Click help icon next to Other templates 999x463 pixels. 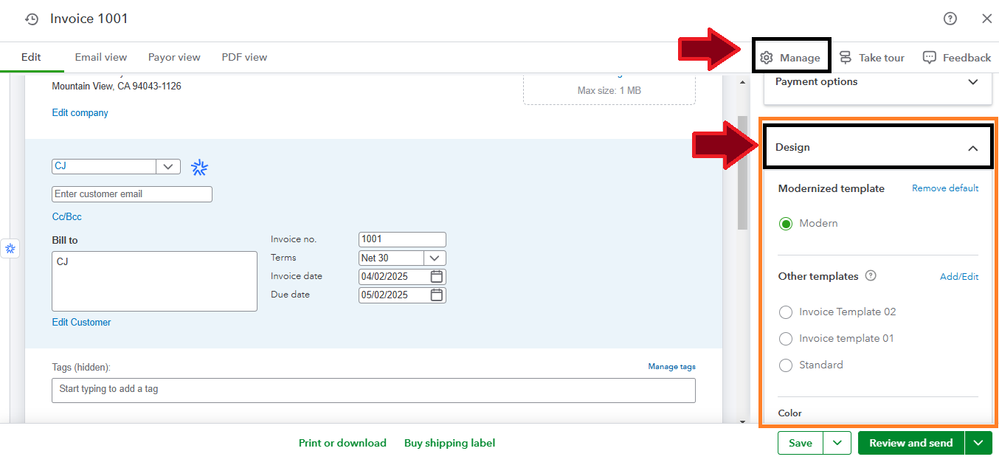click(x=872, y=276)
